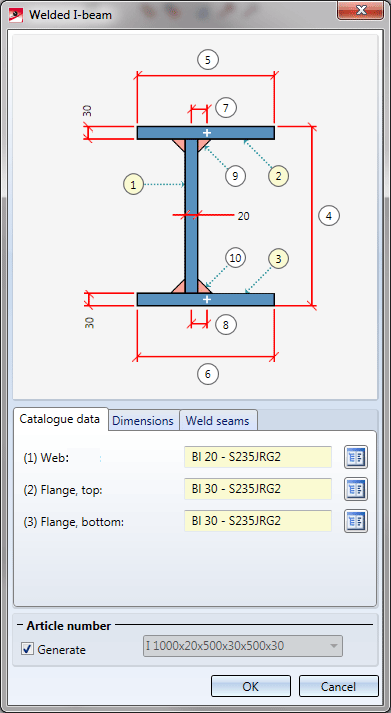Click the "Article number" group heading
This screenshot has width=391, height=713.
tap(69, 626)
